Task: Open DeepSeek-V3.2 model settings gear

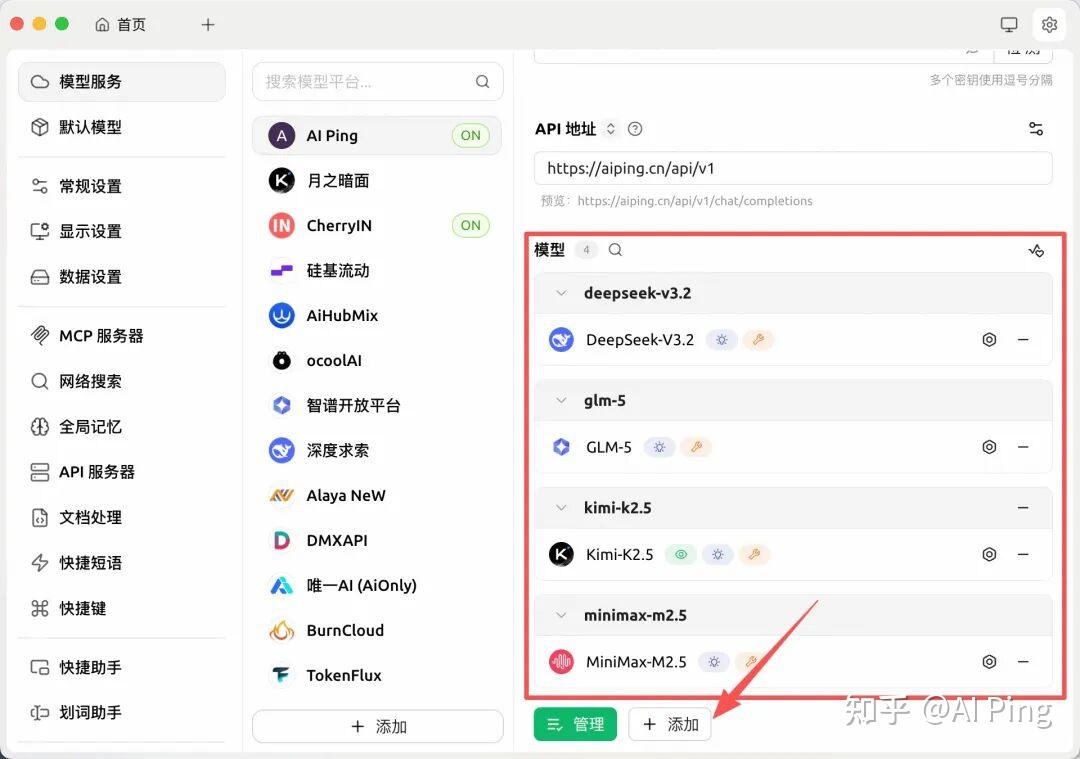Action: click(989, 340)
